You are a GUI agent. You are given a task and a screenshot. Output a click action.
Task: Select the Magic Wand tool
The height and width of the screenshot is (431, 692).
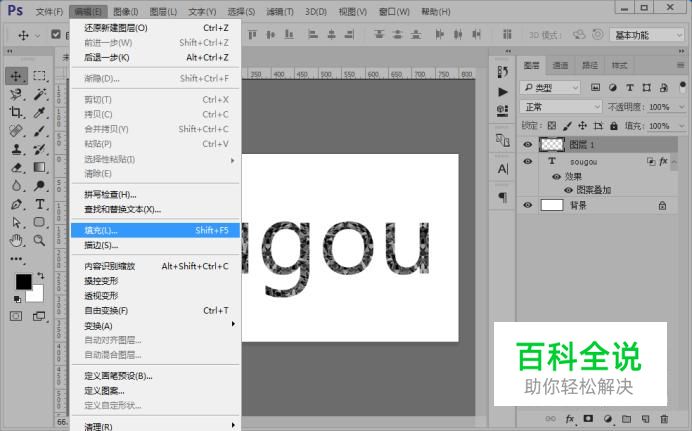coord(39,94)
